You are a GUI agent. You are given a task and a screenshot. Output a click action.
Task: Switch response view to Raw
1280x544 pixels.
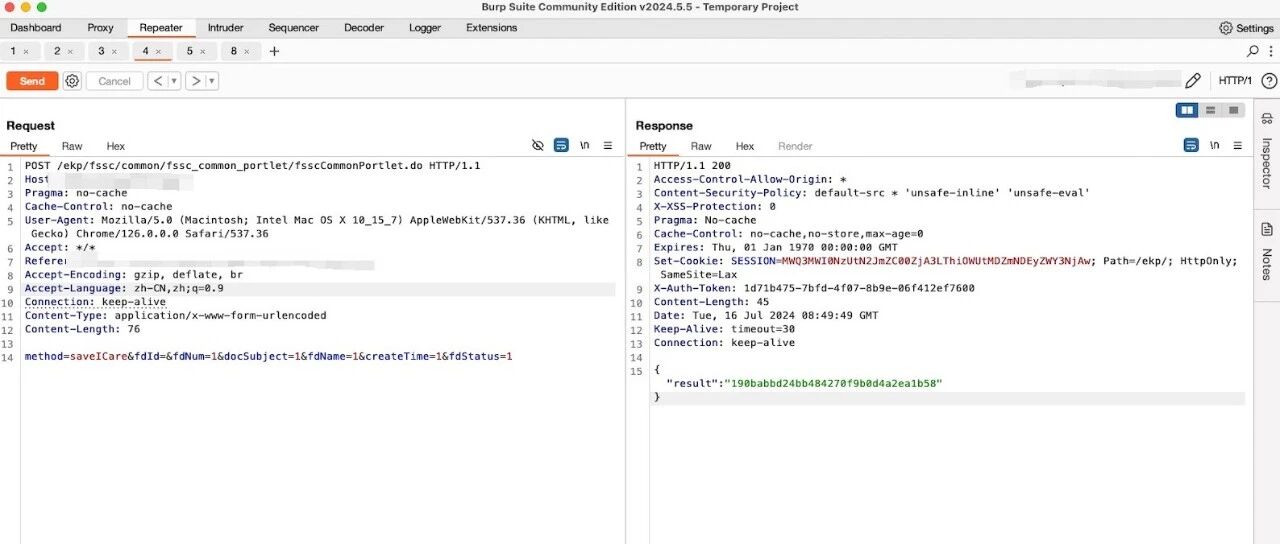tap(701, 146)
